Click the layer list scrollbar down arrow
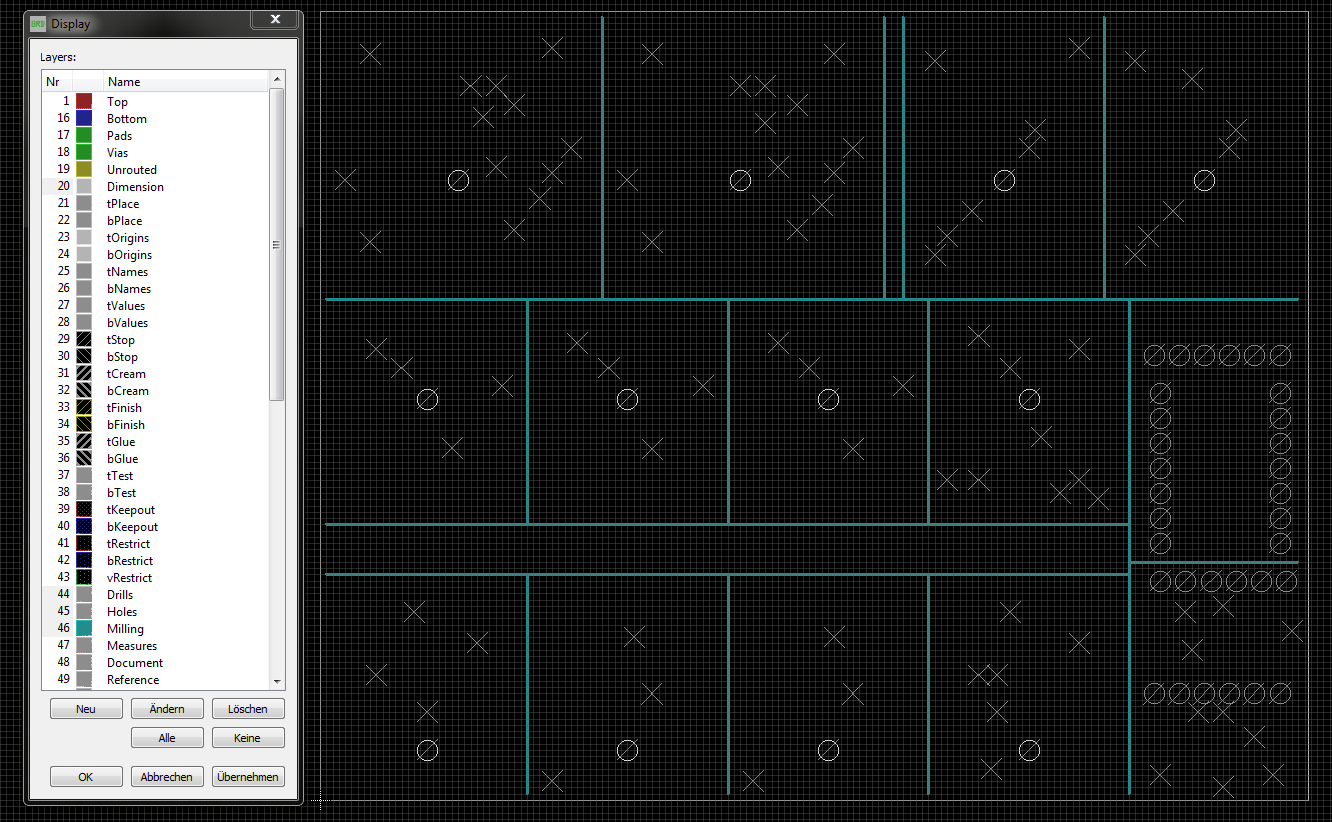 277,681
